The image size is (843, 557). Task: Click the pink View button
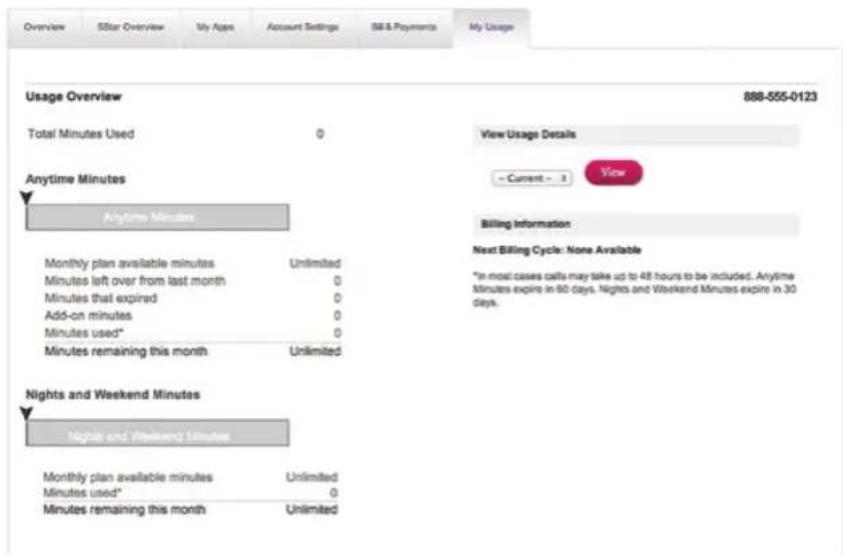[613, 173]
